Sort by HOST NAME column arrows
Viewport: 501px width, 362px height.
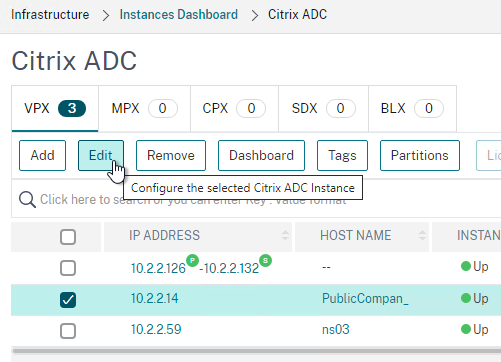tap(422, 235)
